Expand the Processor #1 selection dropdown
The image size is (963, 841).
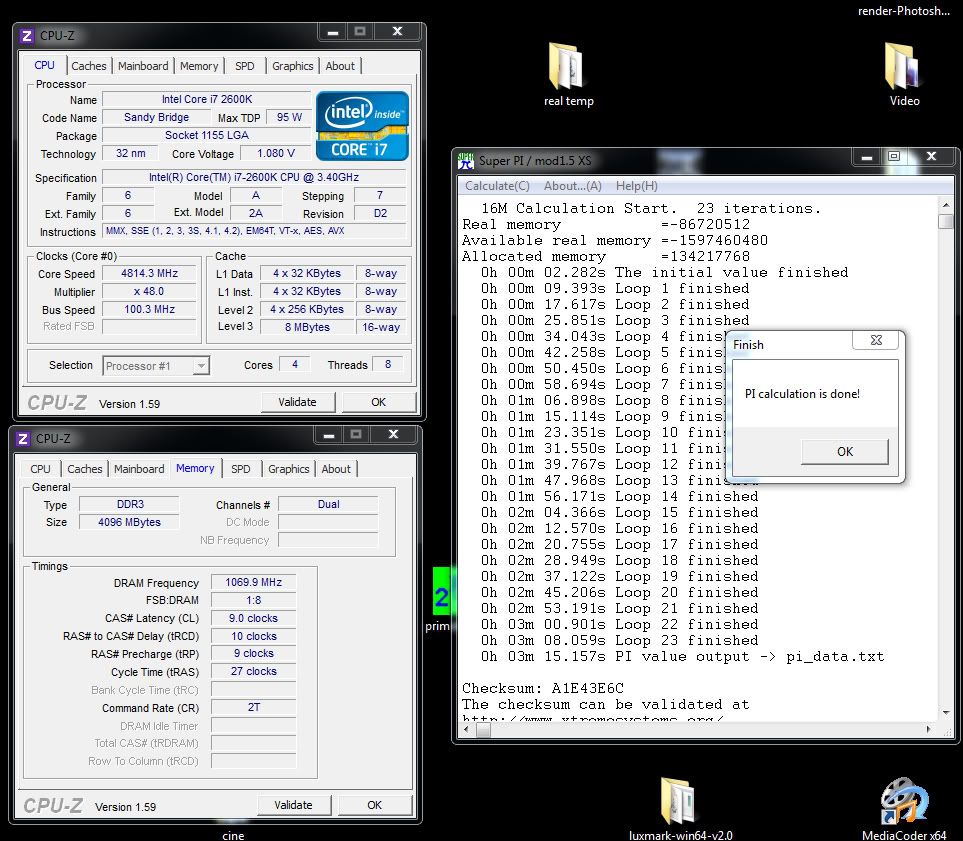pyautogui.click(x=201, y=366)
